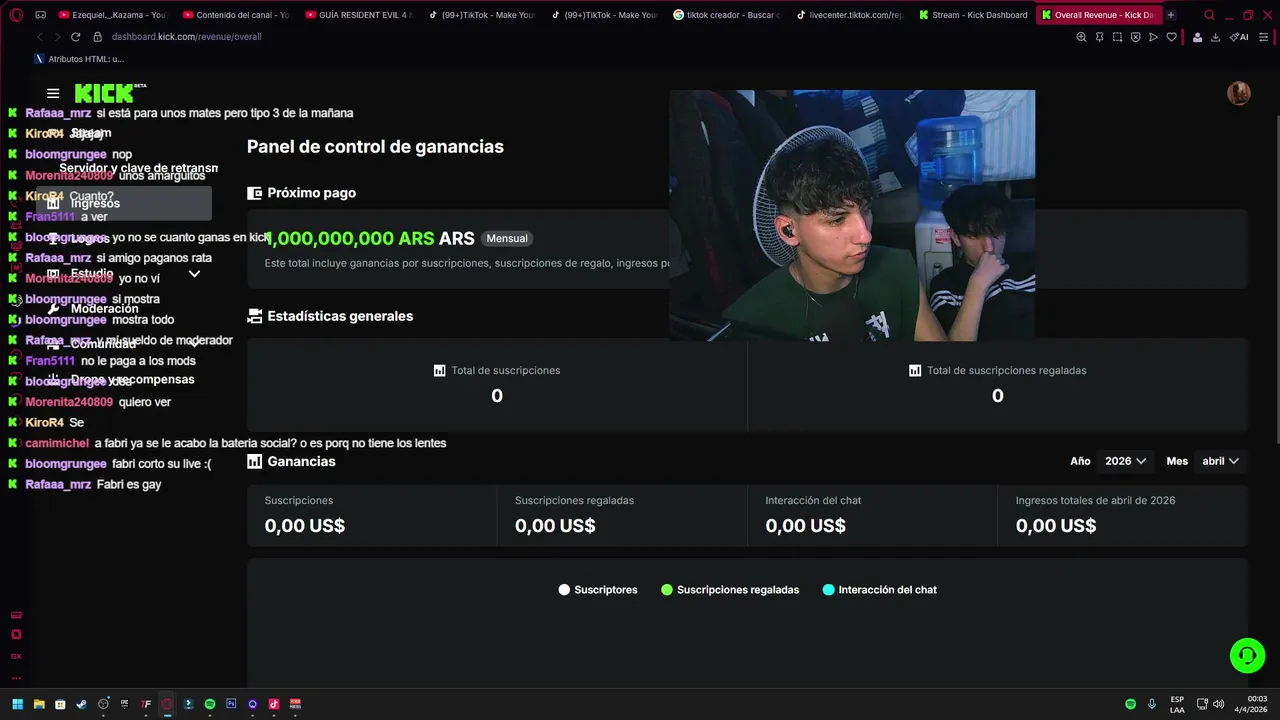Expand the Estudio sidebar section chevron

tap(194, 273)
